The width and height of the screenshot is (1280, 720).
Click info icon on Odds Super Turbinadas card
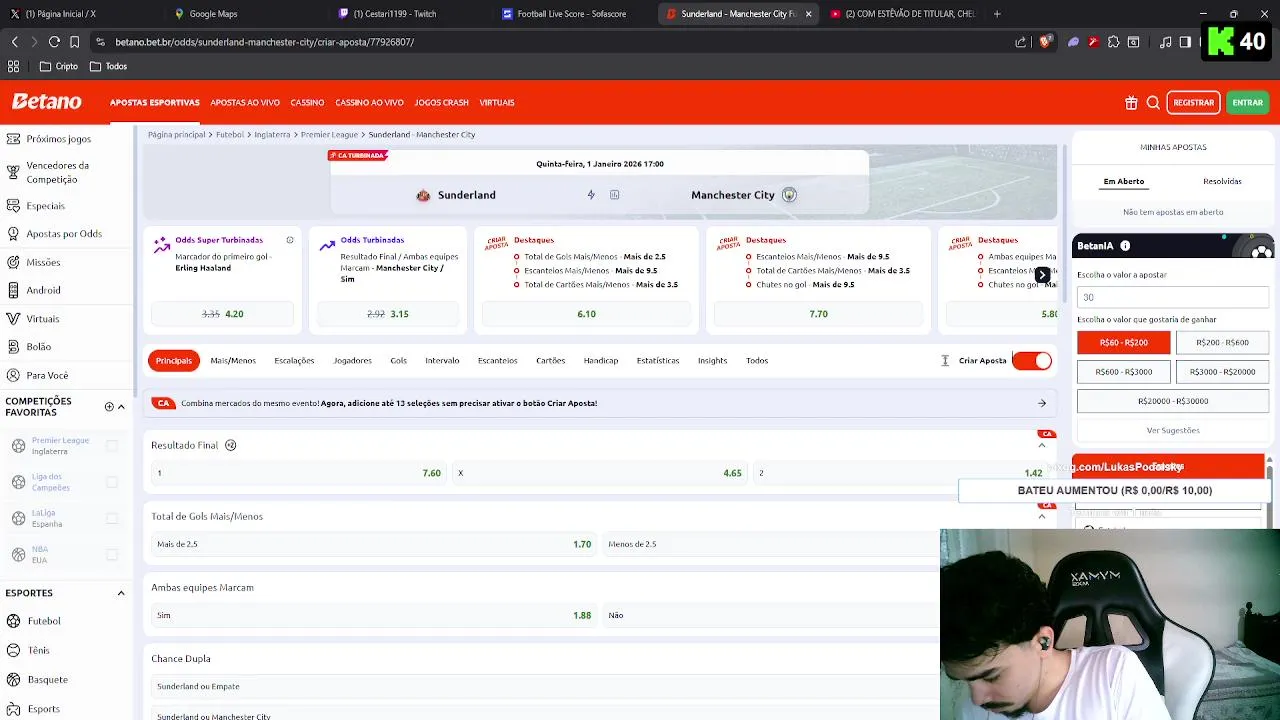[290, 240]
